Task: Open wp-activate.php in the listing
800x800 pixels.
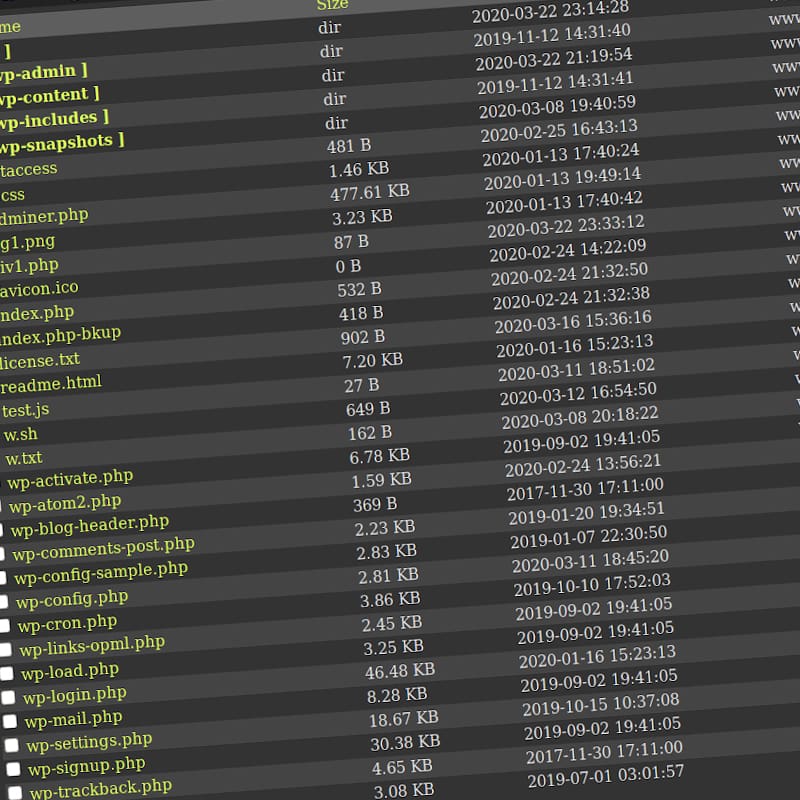Action: coord(70,480)
